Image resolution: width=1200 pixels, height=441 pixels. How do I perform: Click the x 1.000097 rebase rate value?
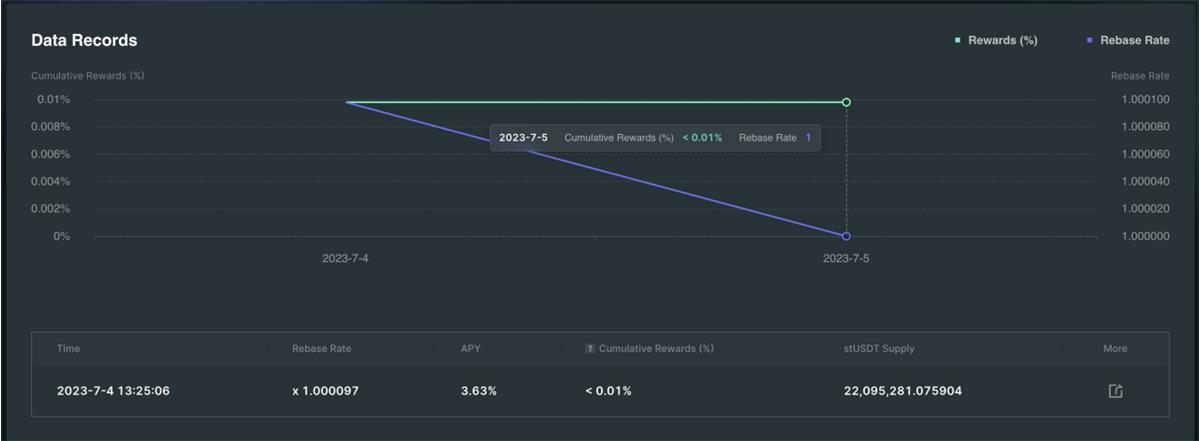325,391
